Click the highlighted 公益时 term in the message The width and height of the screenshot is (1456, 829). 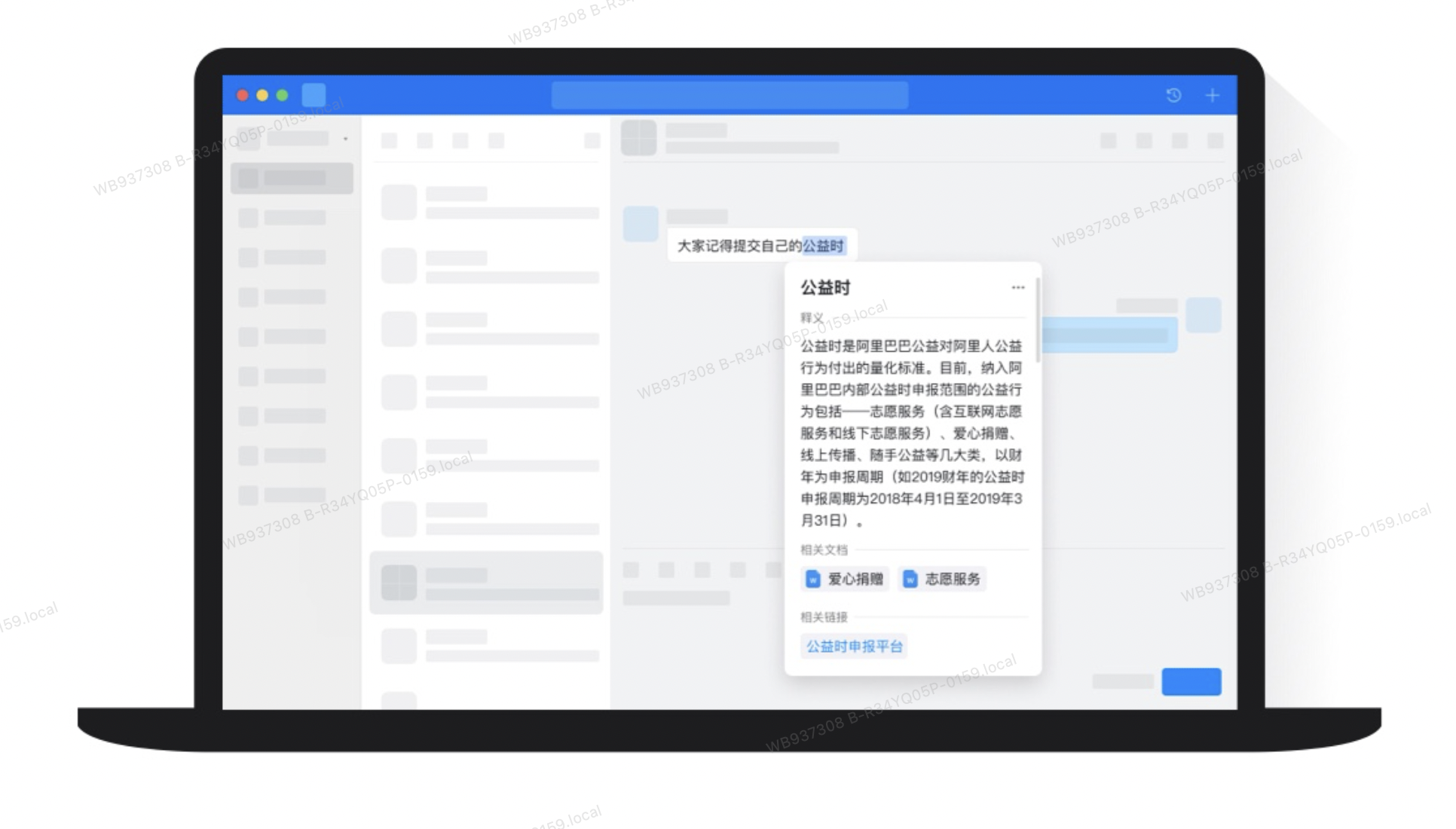(x=824, y=245)
